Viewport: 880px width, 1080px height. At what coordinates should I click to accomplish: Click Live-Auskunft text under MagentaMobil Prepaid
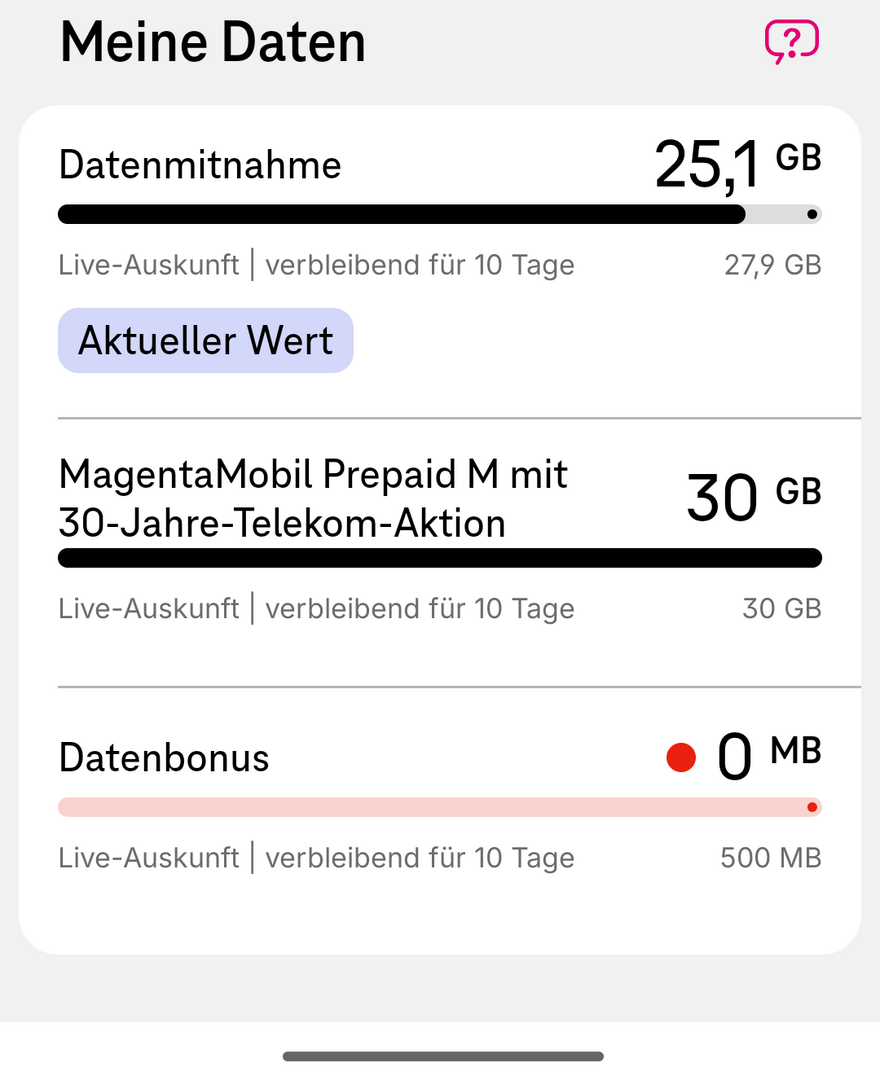(x=149, y=609)
